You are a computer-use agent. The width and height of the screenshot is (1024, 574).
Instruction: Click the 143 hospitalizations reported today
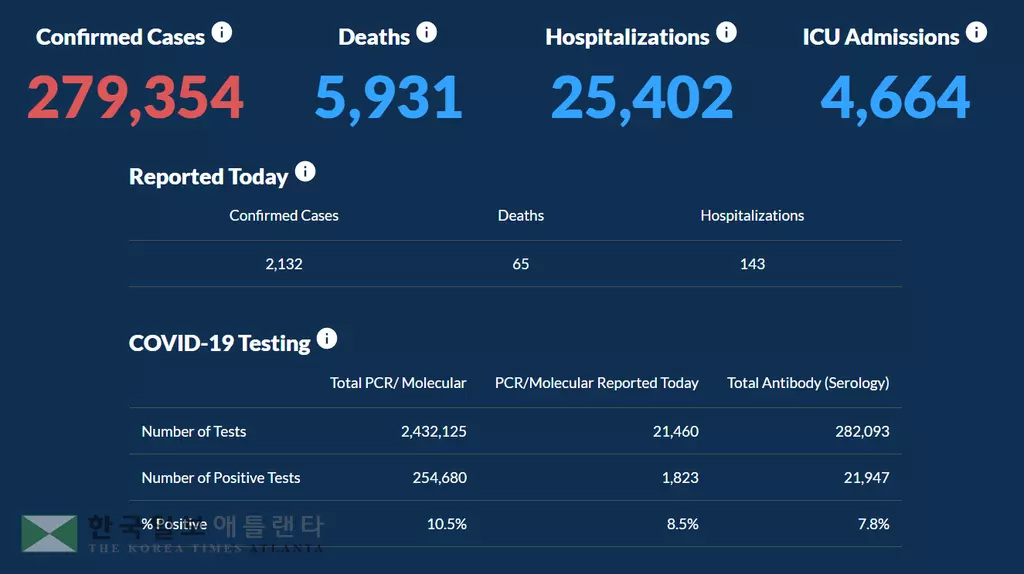tap(752, 264)
